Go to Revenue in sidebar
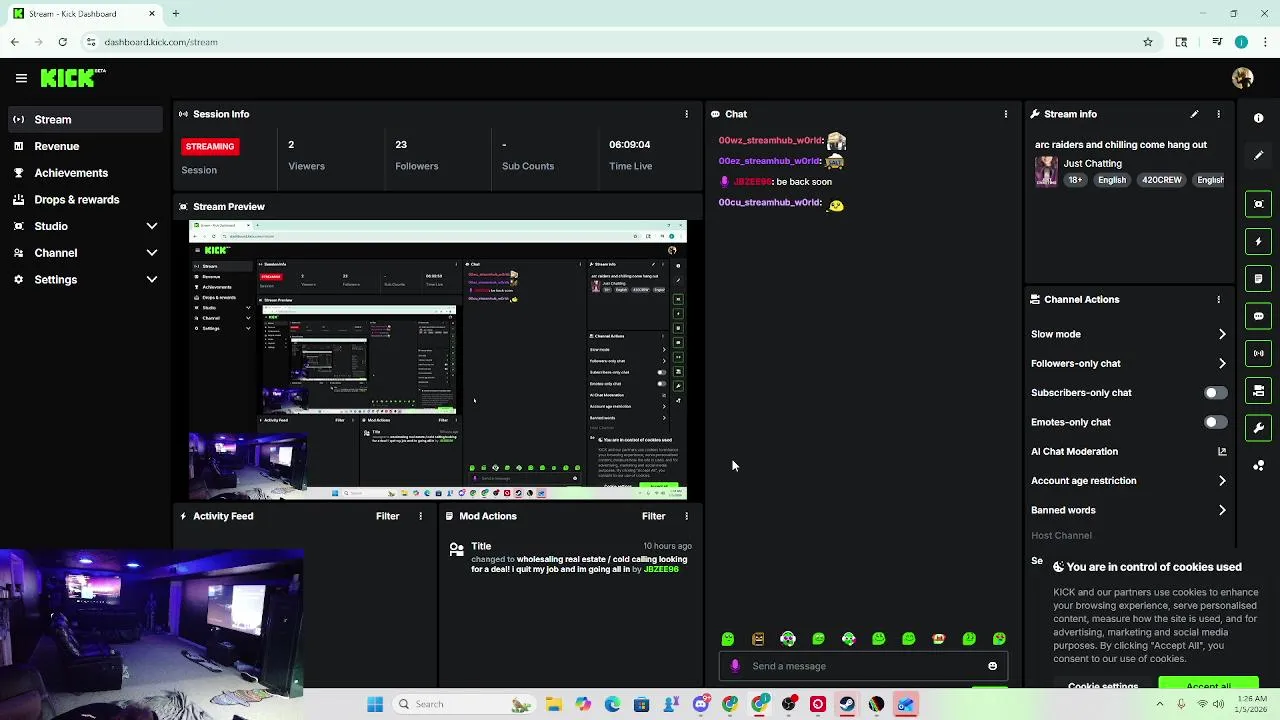The width and height of the screenshot is (1280, 720). pyautogui.click(x=85, y=146)
